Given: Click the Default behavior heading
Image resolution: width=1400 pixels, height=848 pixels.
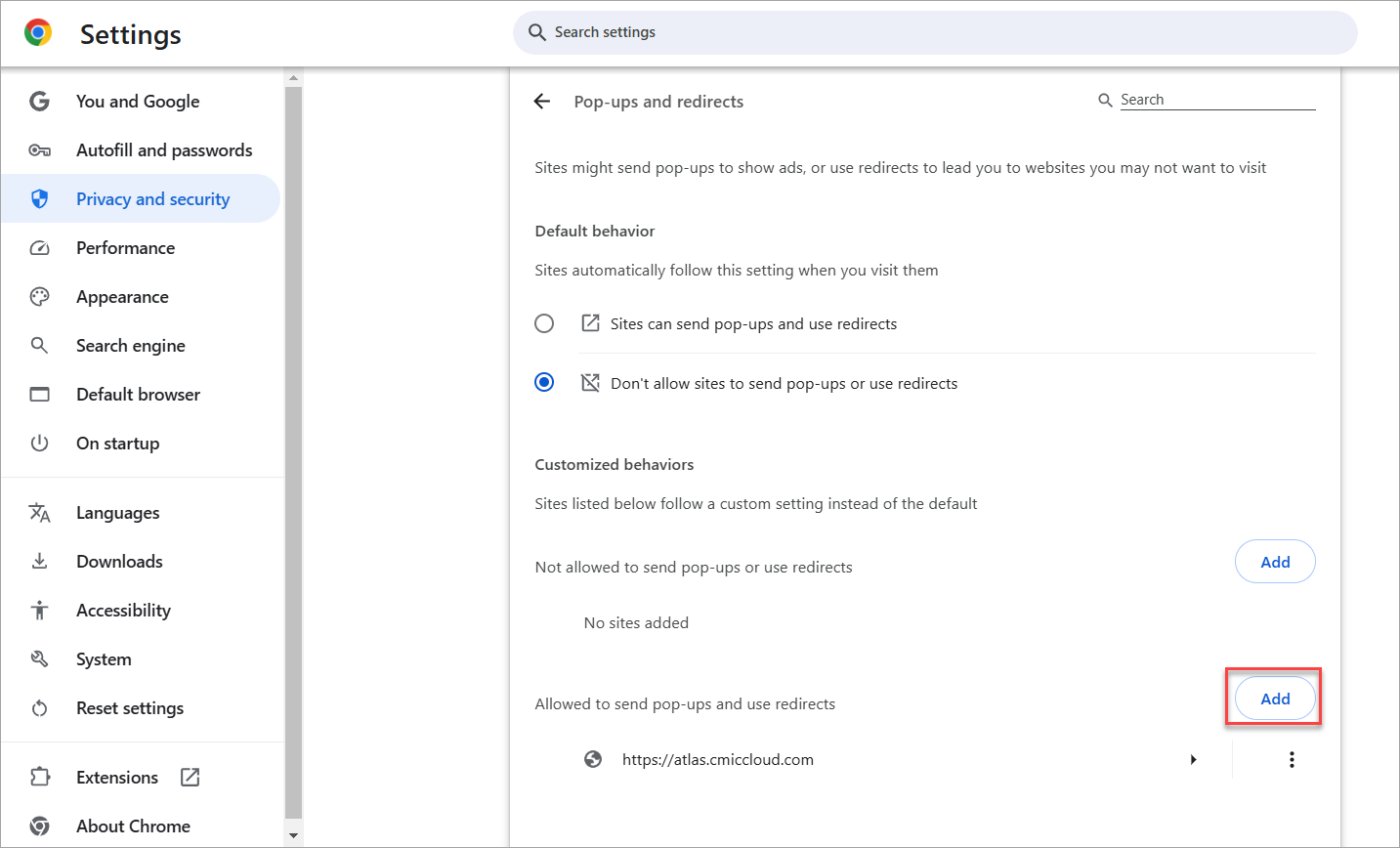Looking at the screenshot, I should 595,231.
